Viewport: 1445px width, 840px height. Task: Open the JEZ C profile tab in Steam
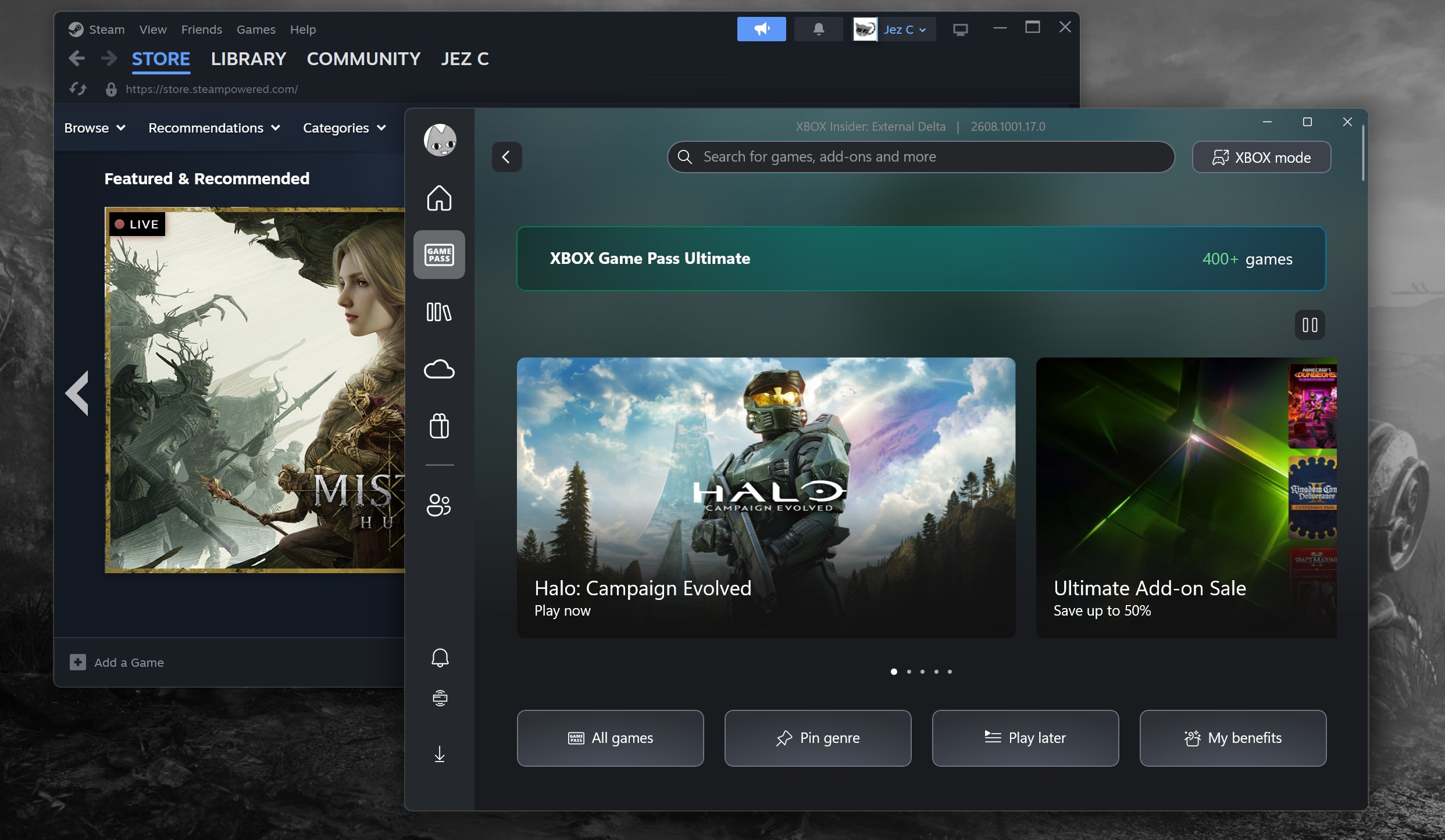click(465, 59)
